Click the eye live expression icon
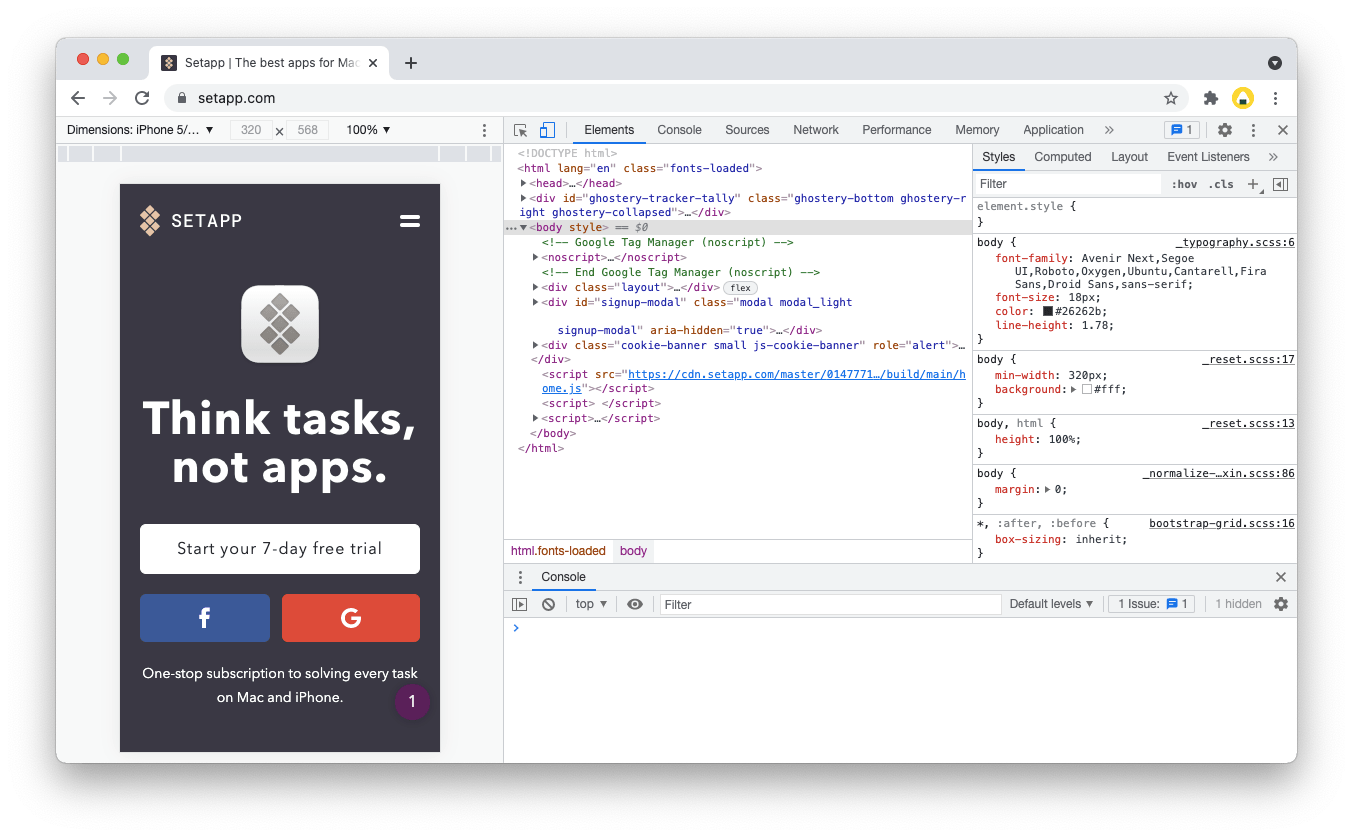The height and width of the screenshot is (837, 1353). click(635, 604)
